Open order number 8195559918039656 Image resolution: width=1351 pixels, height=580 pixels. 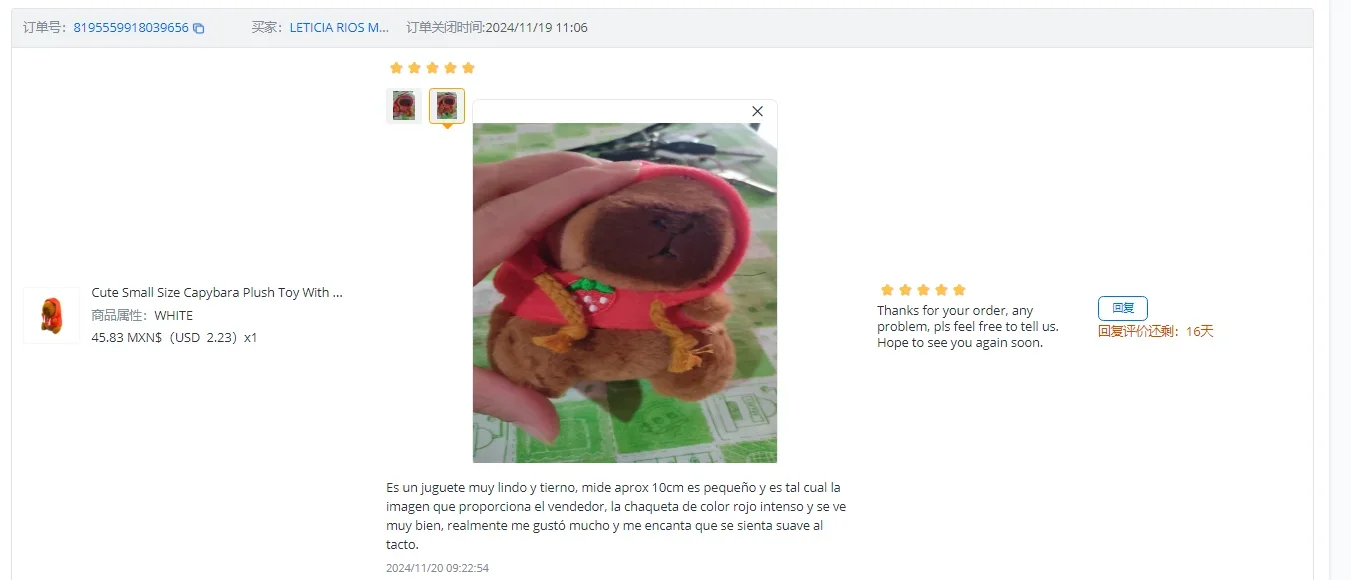pyautogui.click(x=131, y=28)
